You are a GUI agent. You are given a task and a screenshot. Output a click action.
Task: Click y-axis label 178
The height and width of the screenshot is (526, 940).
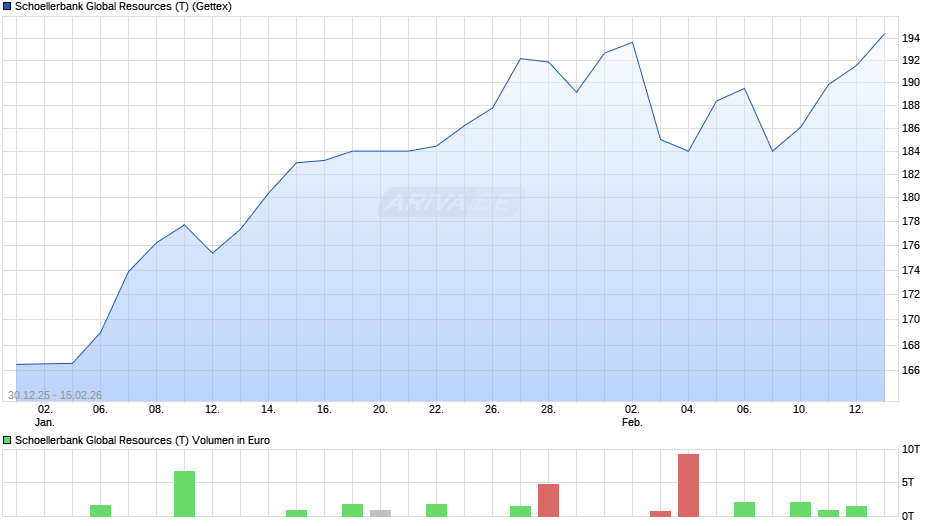[x=911, y=221]
